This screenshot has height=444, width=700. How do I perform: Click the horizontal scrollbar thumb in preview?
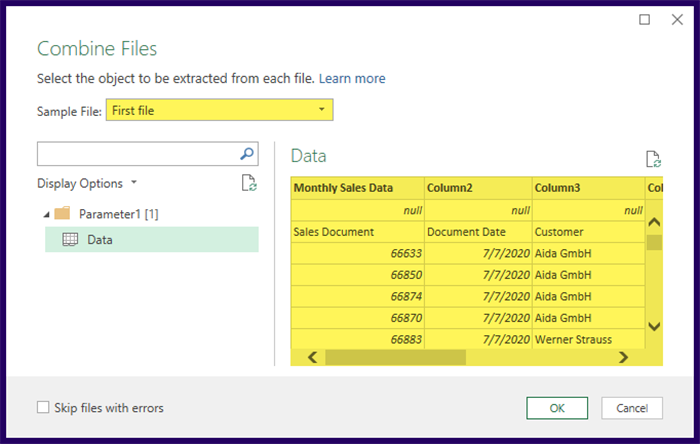click(x=395, y=356)
